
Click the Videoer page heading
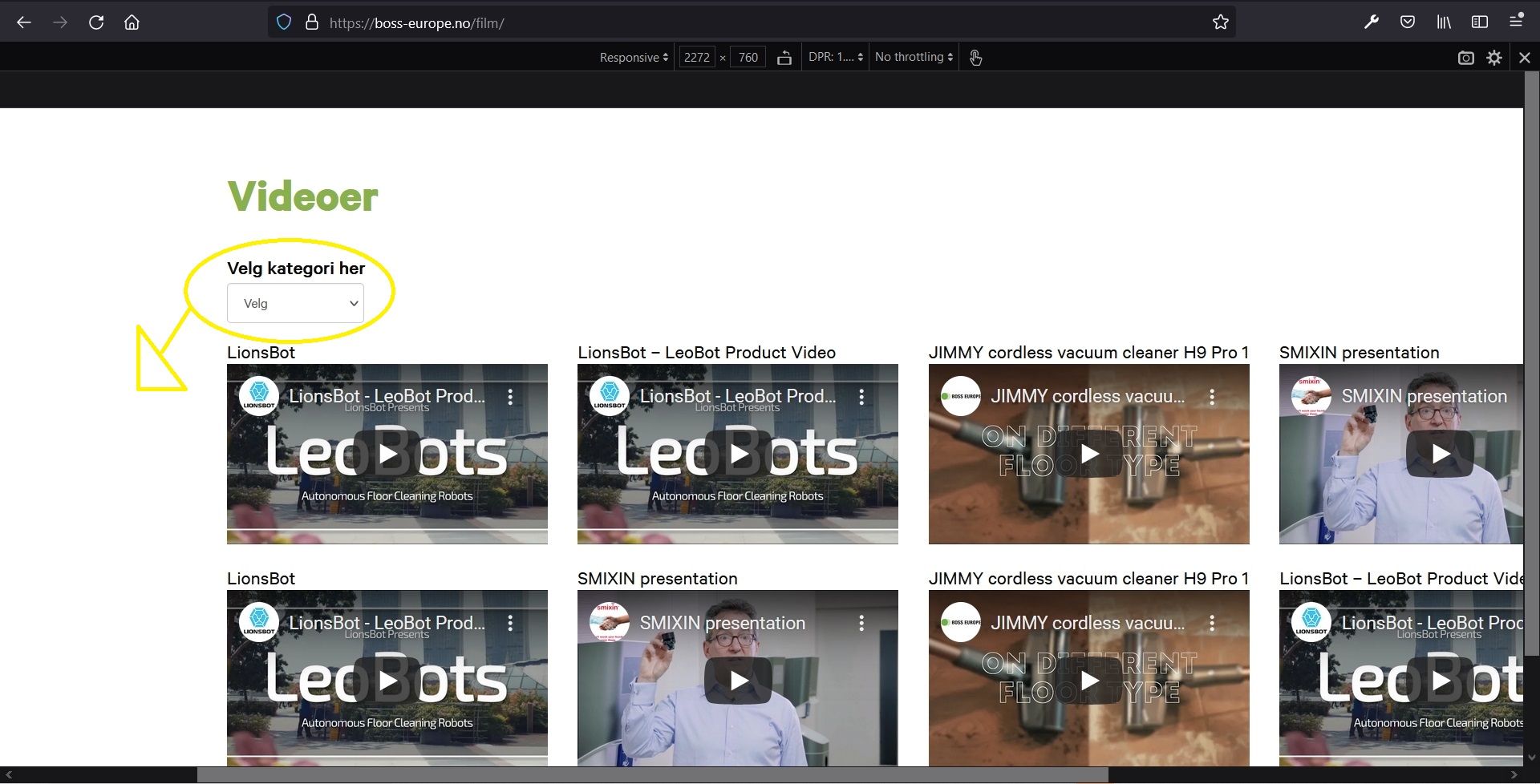pyautogui.click(x=303, y=196)
